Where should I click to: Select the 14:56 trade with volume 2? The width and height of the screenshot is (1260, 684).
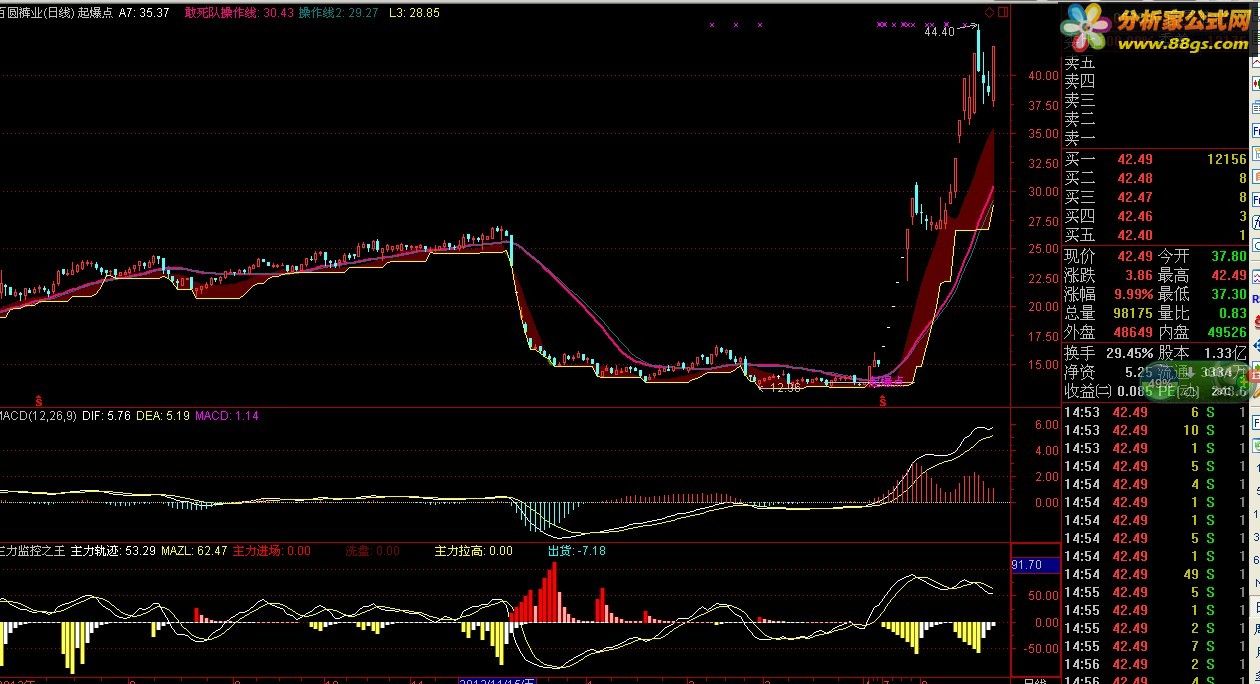[1155, 664]
